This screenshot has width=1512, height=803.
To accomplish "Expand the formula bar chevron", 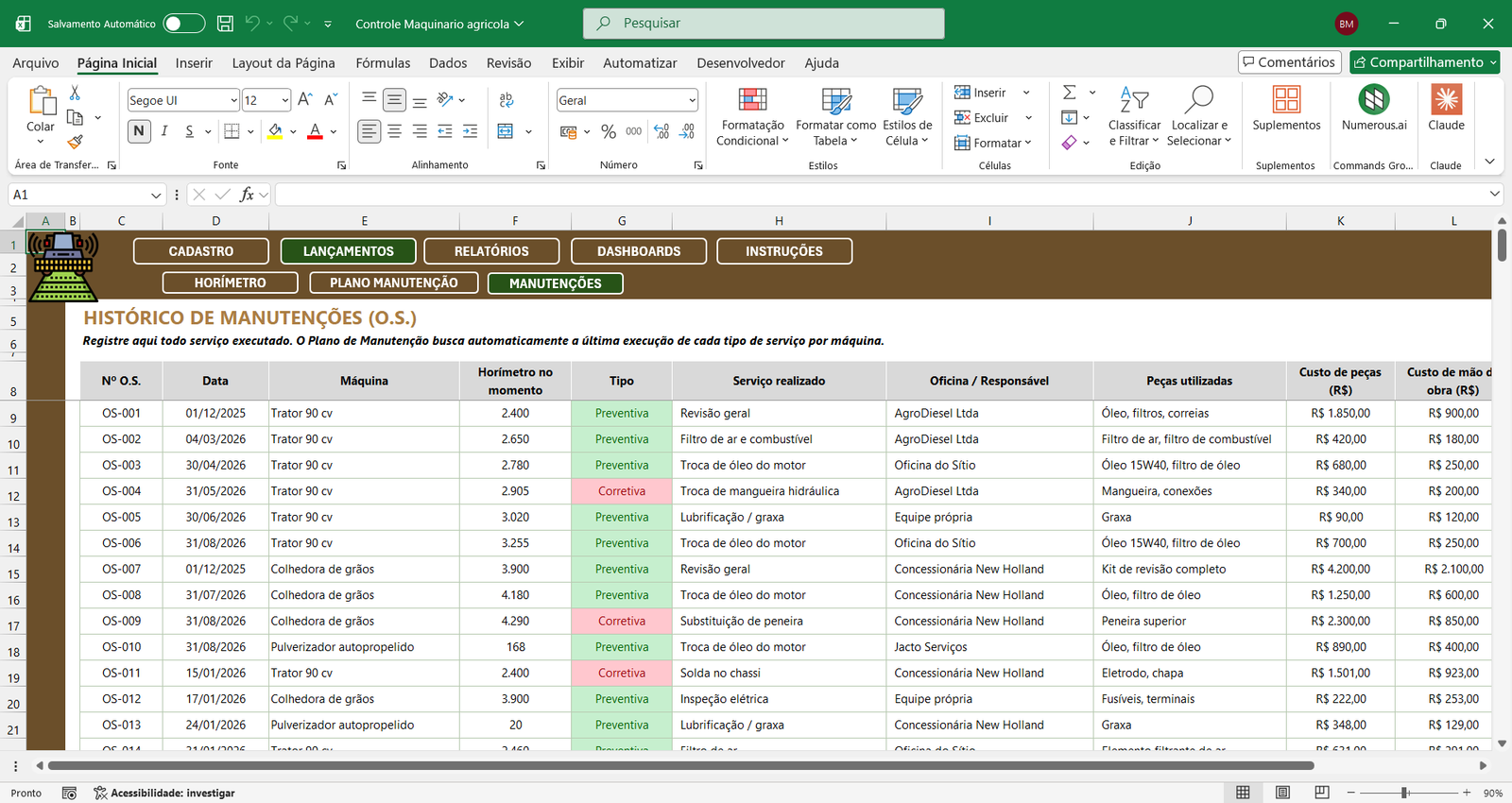I will pos(1495,194).
